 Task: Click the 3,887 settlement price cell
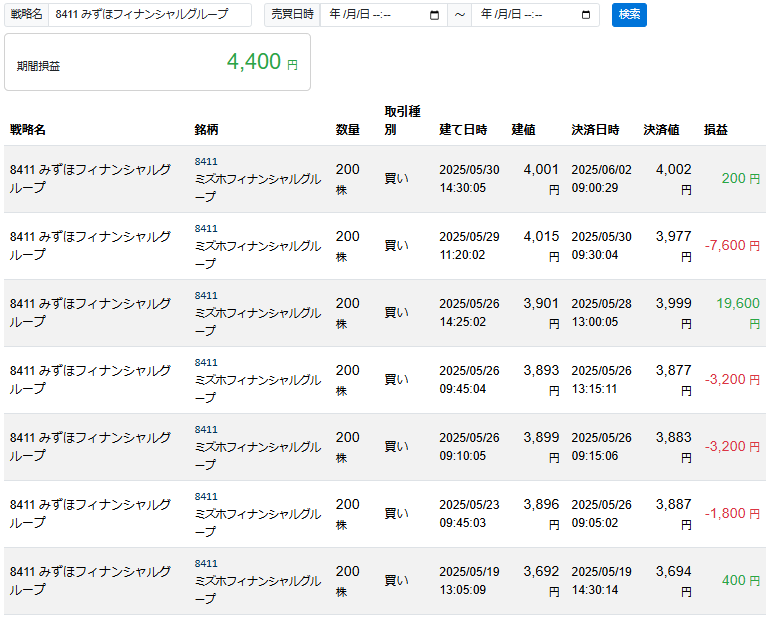click(673, 514)
